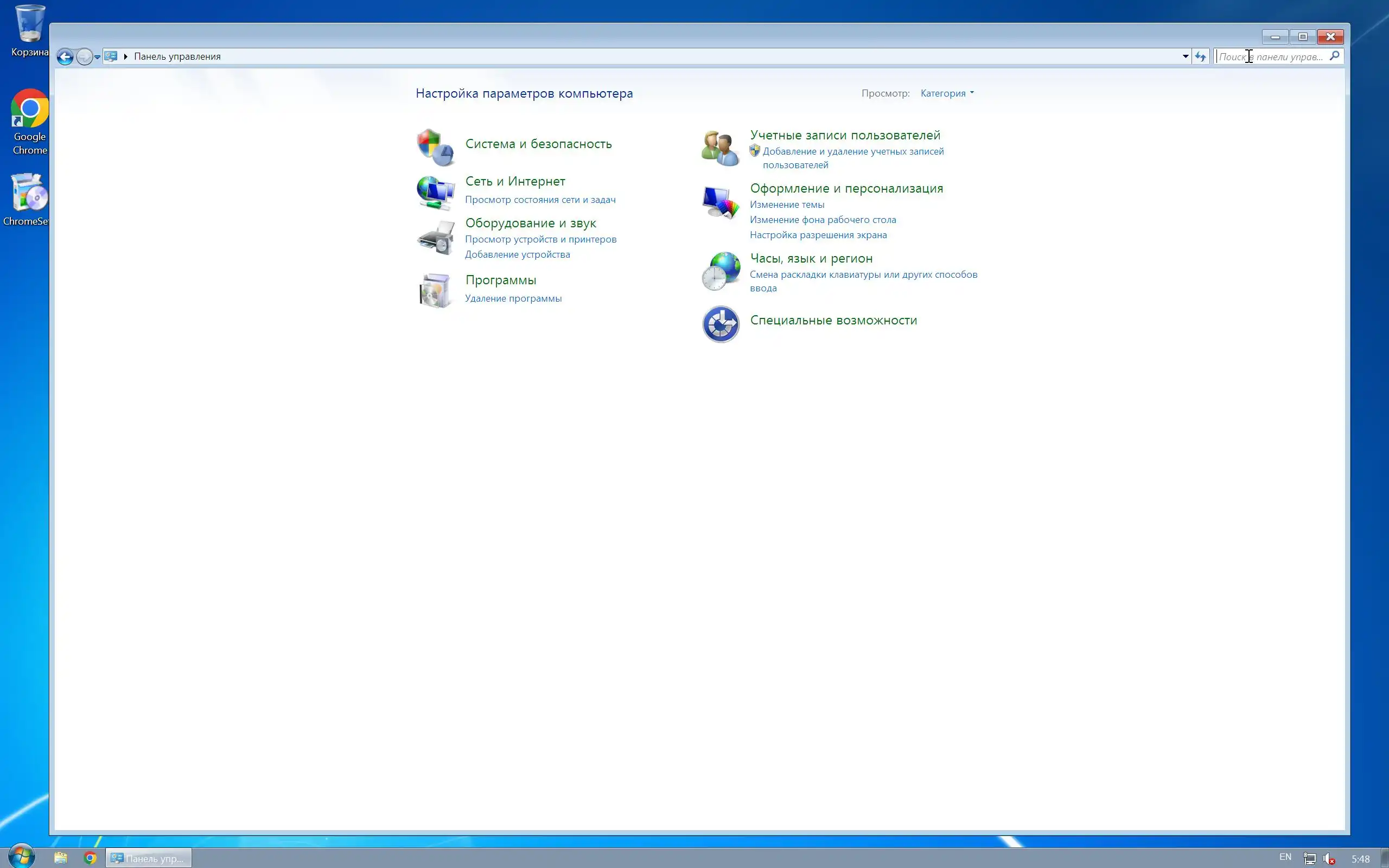The width and height of the screenshot is (1389, 868).
Task: Click the Ease of Access icon
Action: click(721, 324)
